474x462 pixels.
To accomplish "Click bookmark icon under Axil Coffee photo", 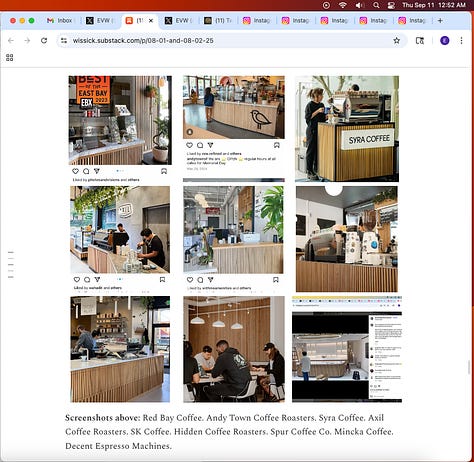I will pyautogui.click(x=162, y=279).
